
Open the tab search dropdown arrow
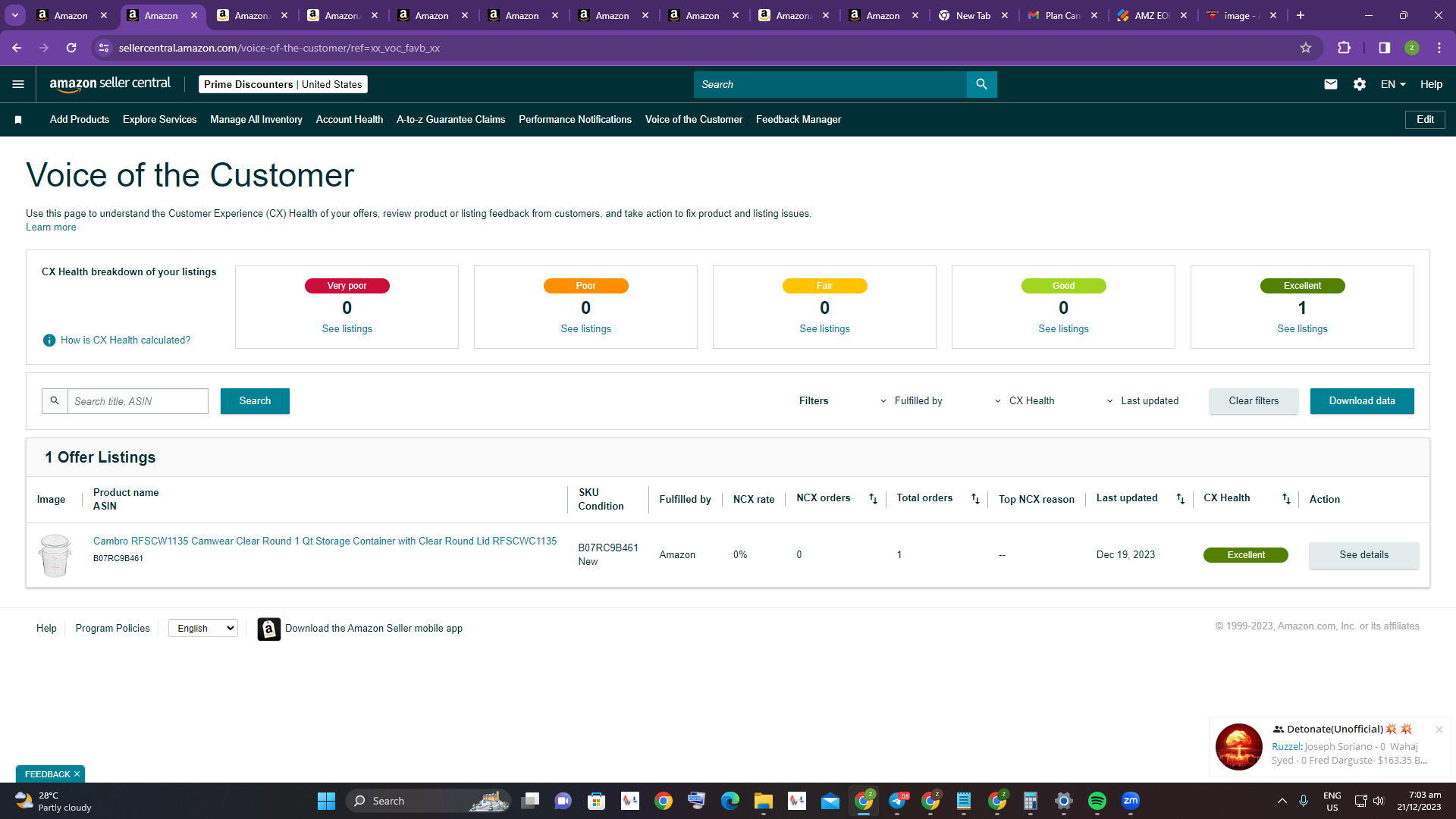[x=14, y=15]
